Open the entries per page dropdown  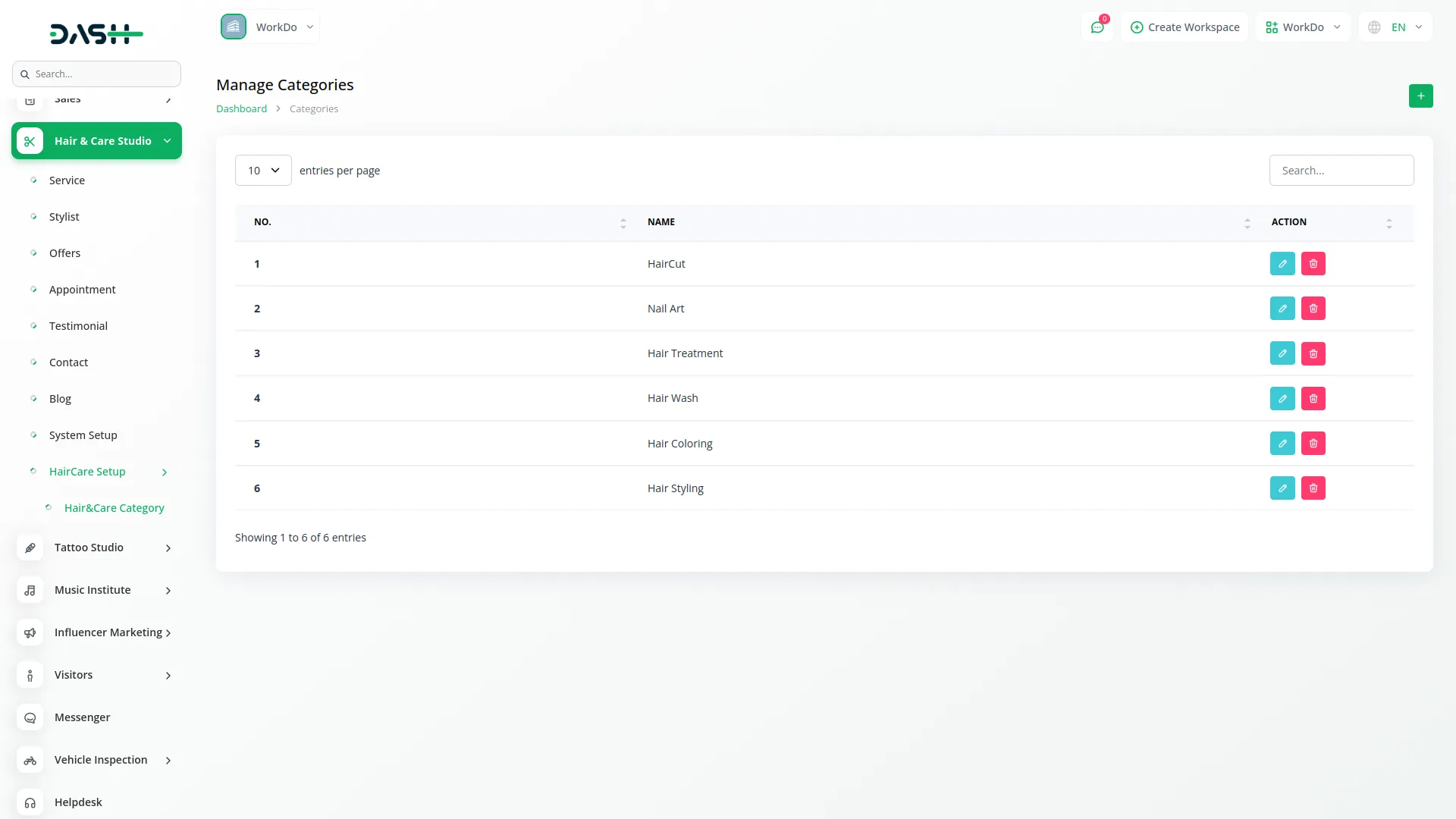coord(263,171)
